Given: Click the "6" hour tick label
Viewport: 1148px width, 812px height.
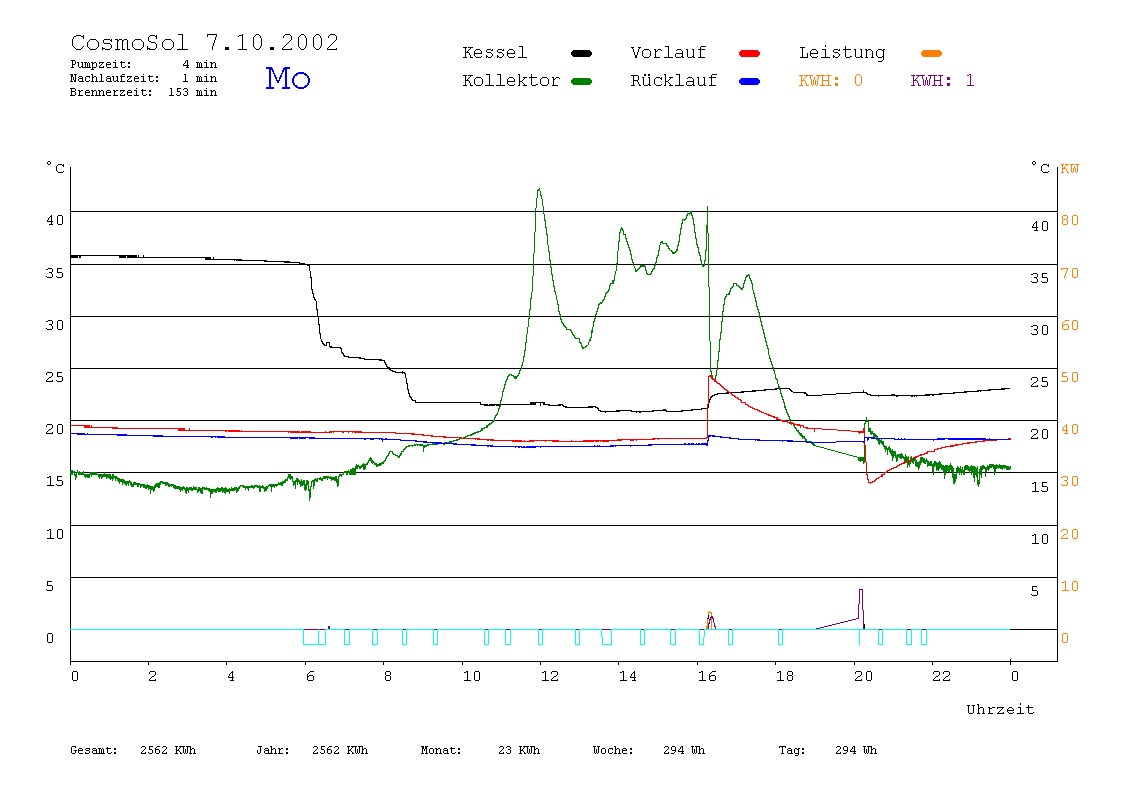Looking at the screenshot, I should (310, 677).
